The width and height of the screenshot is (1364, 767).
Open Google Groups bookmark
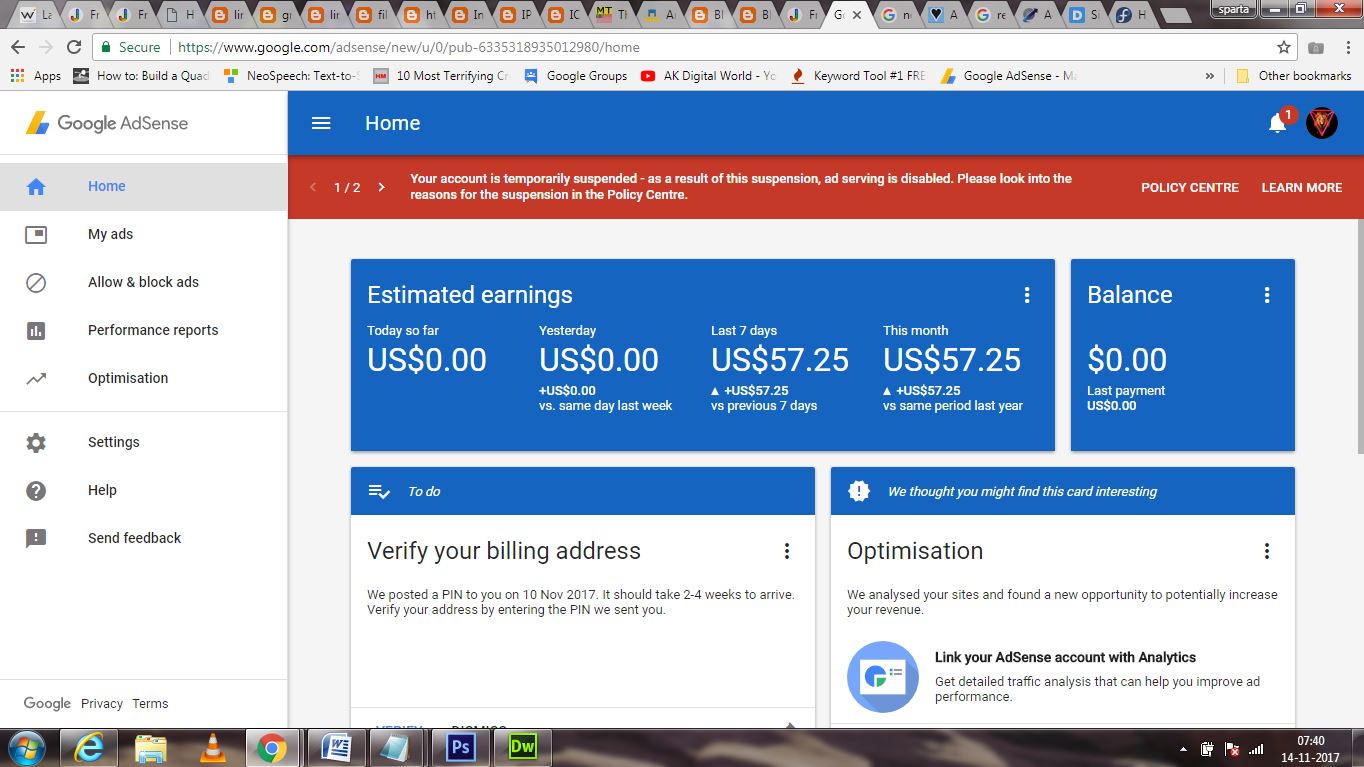[576, 75]
